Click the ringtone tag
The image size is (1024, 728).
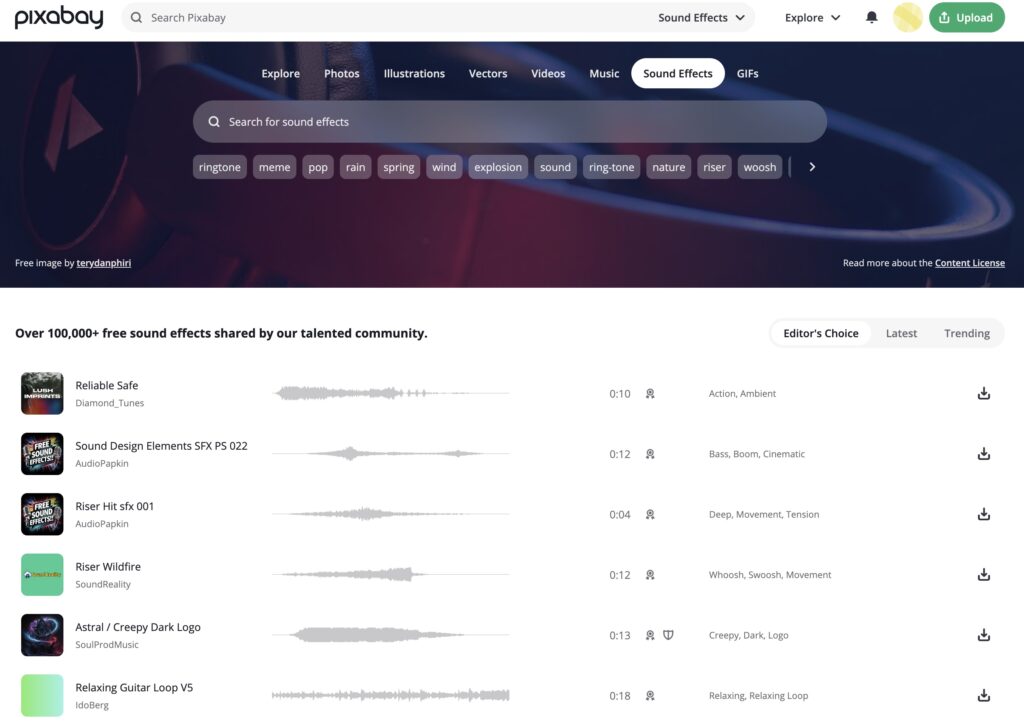[219, 167]
